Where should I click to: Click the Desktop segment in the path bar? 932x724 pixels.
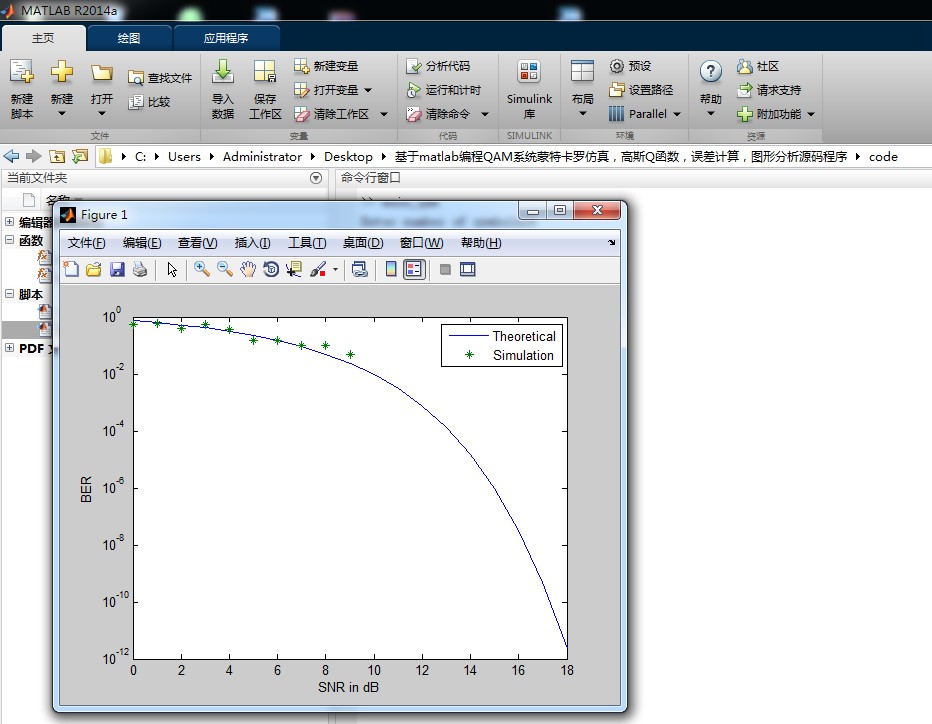coord(348,157)
